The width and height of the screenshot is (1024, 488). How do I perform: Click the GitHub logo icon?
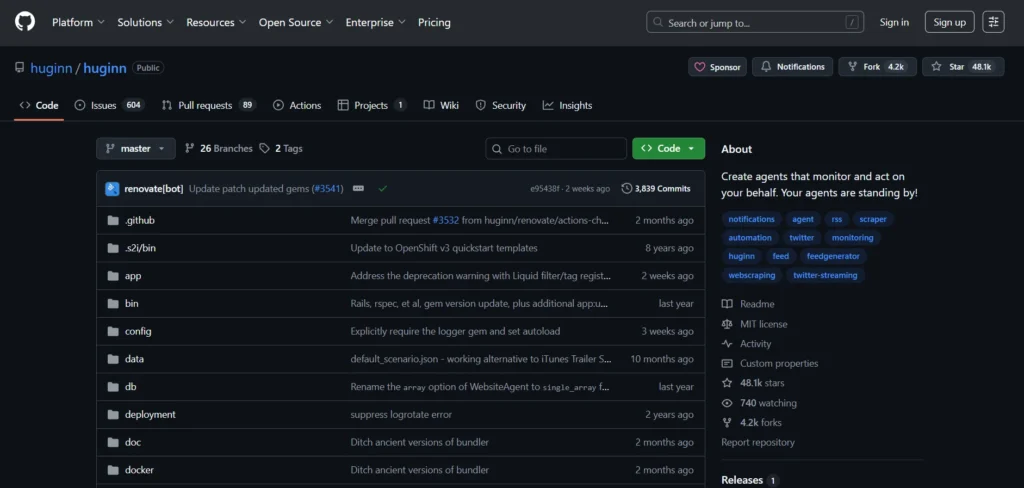coord(25,22)
